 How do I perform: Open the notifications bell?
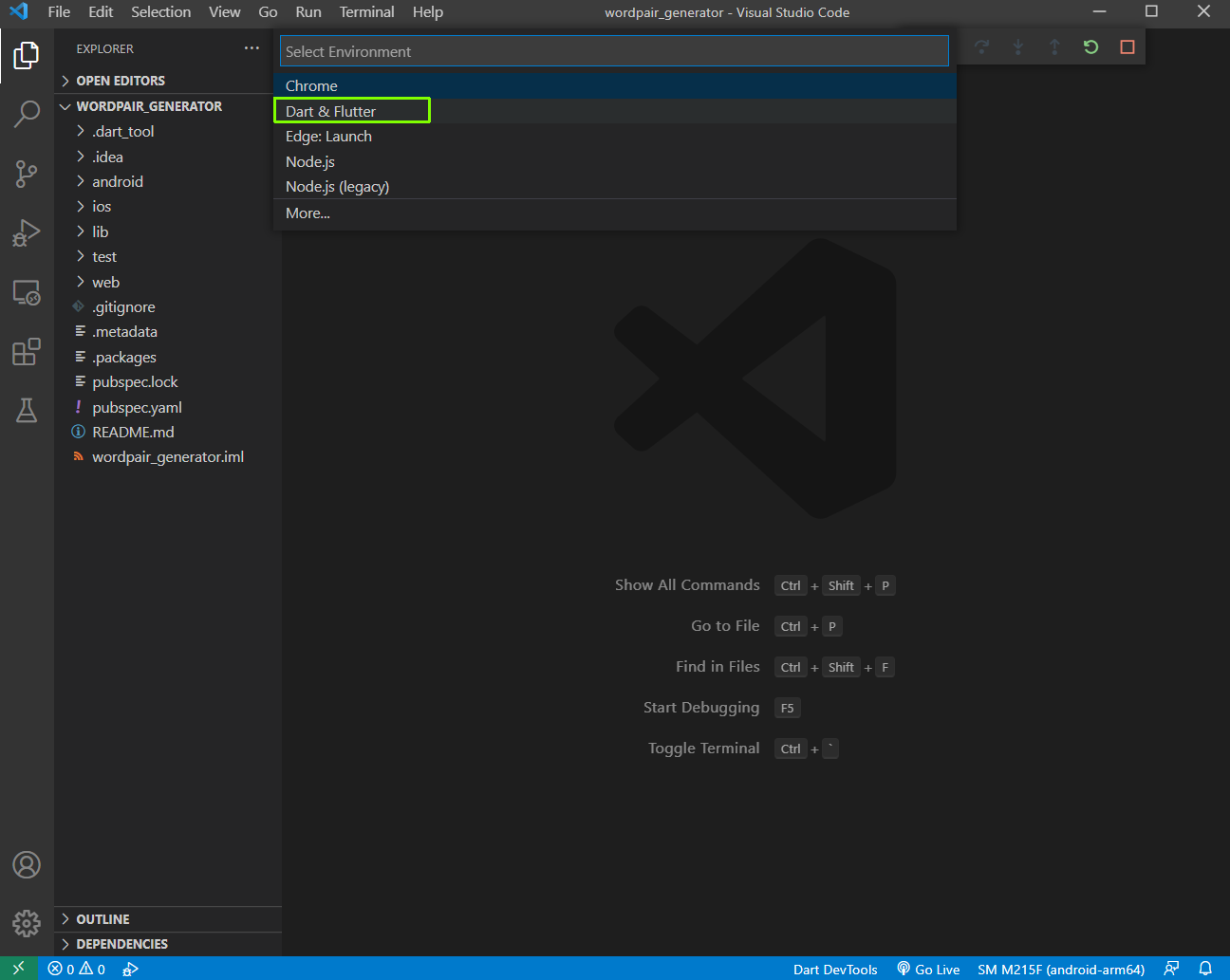coord(1205,969)
